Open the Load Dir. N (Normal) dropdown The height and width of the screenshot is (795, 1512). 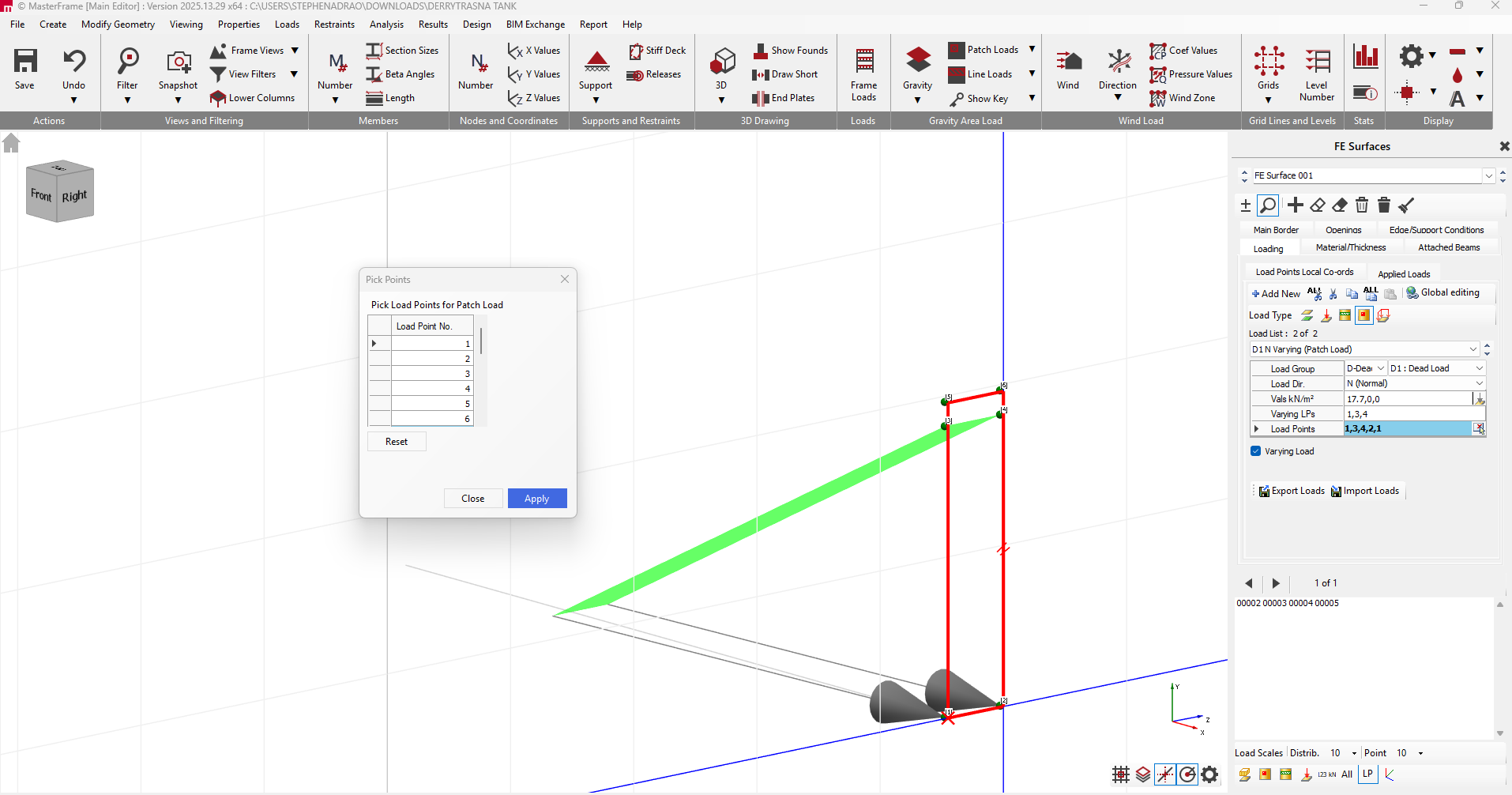tap(1479, 383)
